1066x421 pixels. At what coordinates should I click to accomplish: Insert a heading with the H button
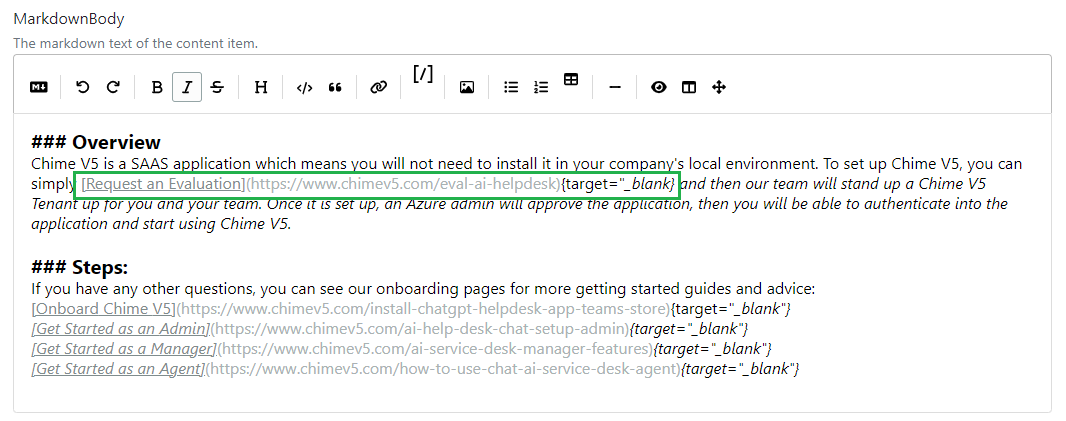[260, 87]
